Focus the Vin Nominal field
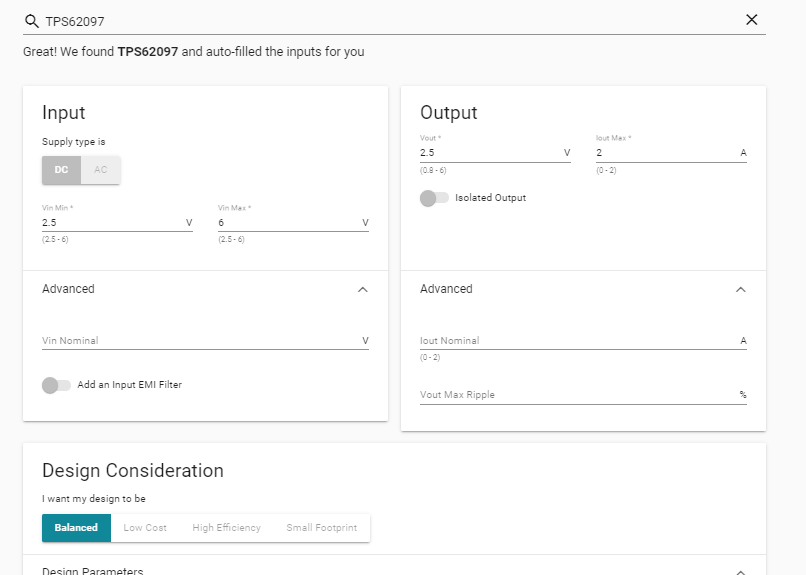Image resolution: width=806 pixels, height=575 pixels. coord(198,341)
